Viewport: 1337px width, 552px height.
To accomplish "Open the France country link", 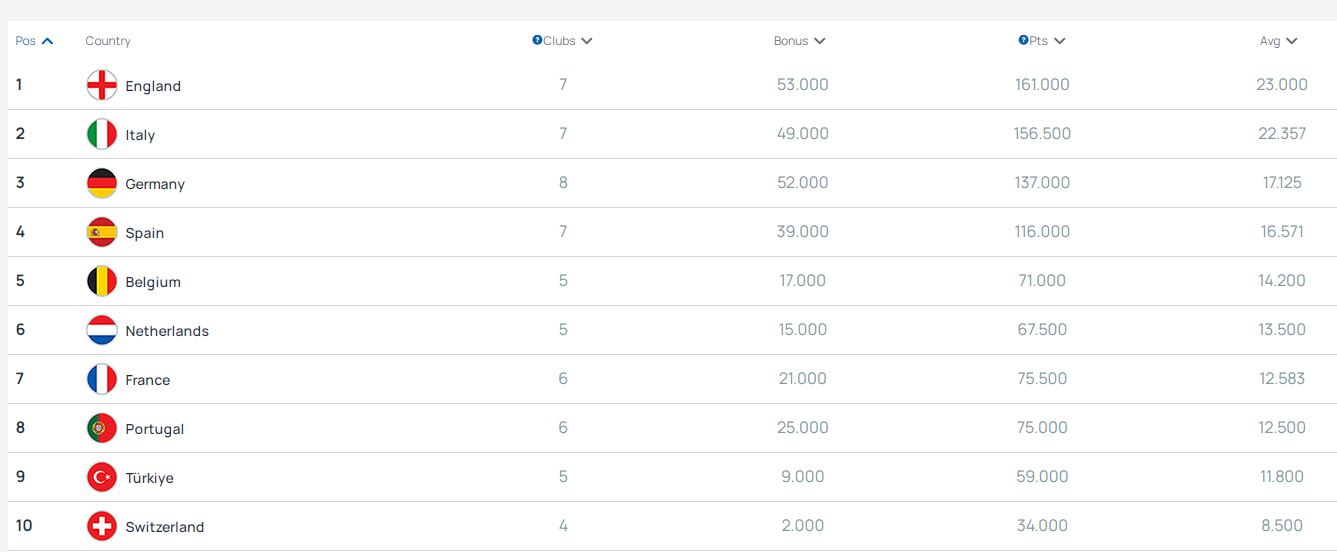I will tap(148, 380).
